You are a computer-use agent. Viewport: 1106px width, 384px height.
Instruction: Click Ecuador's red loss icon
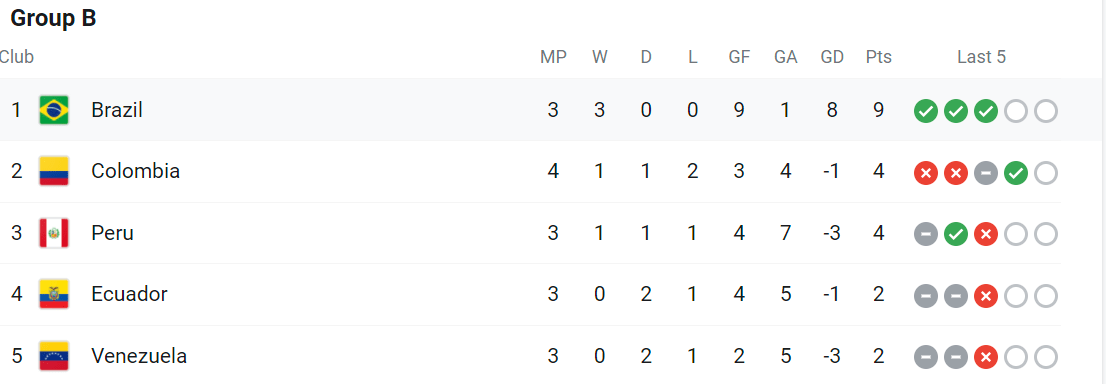click(985, 296)
